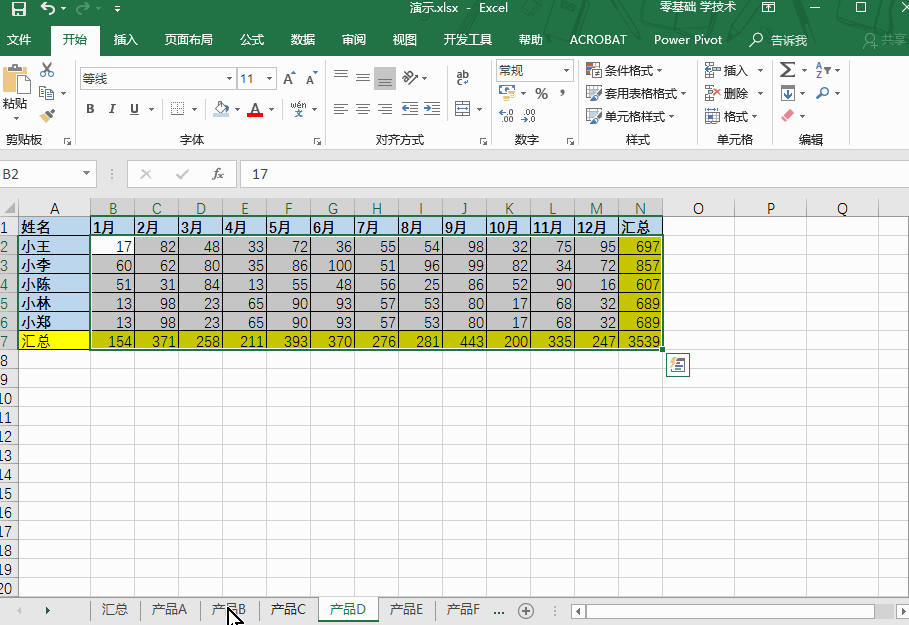The image size is (909, 625).
Task: Switch to the 公式 Formulas tab
Action: [252, 40]
